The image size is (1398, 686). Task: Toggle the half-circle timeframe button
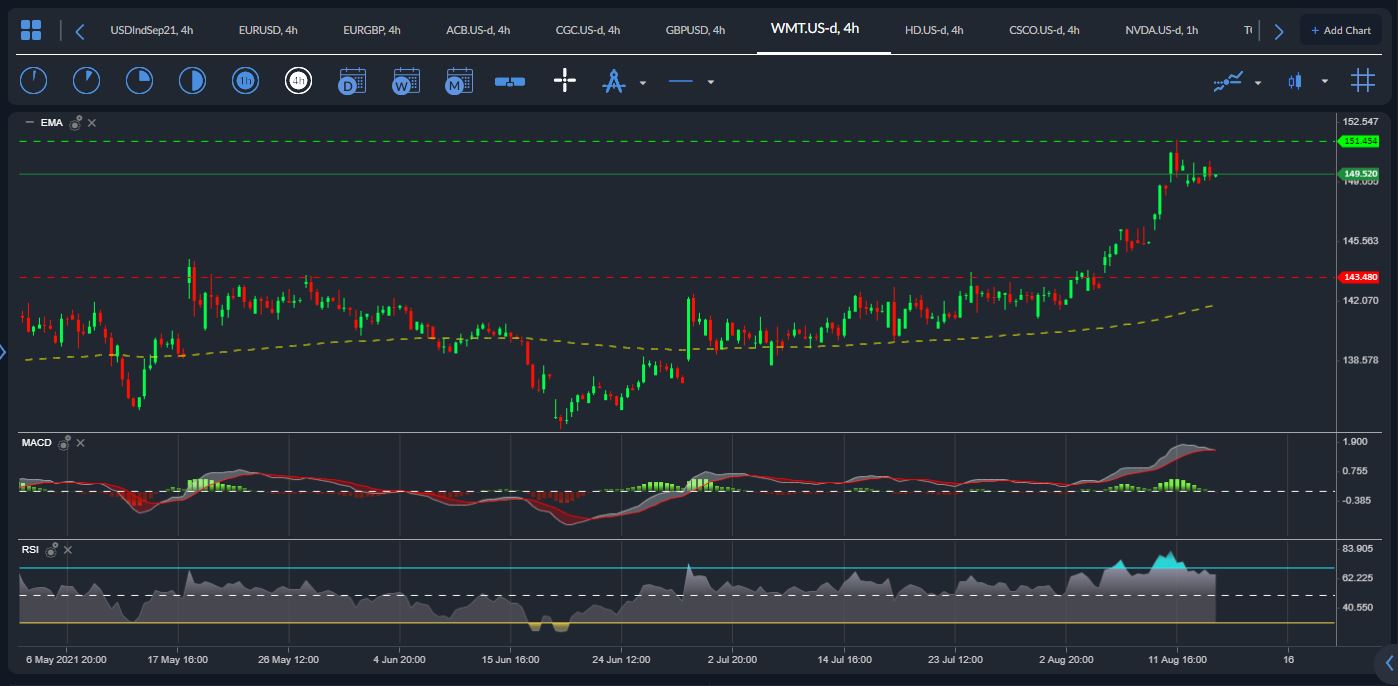click(x=192, y=81)
